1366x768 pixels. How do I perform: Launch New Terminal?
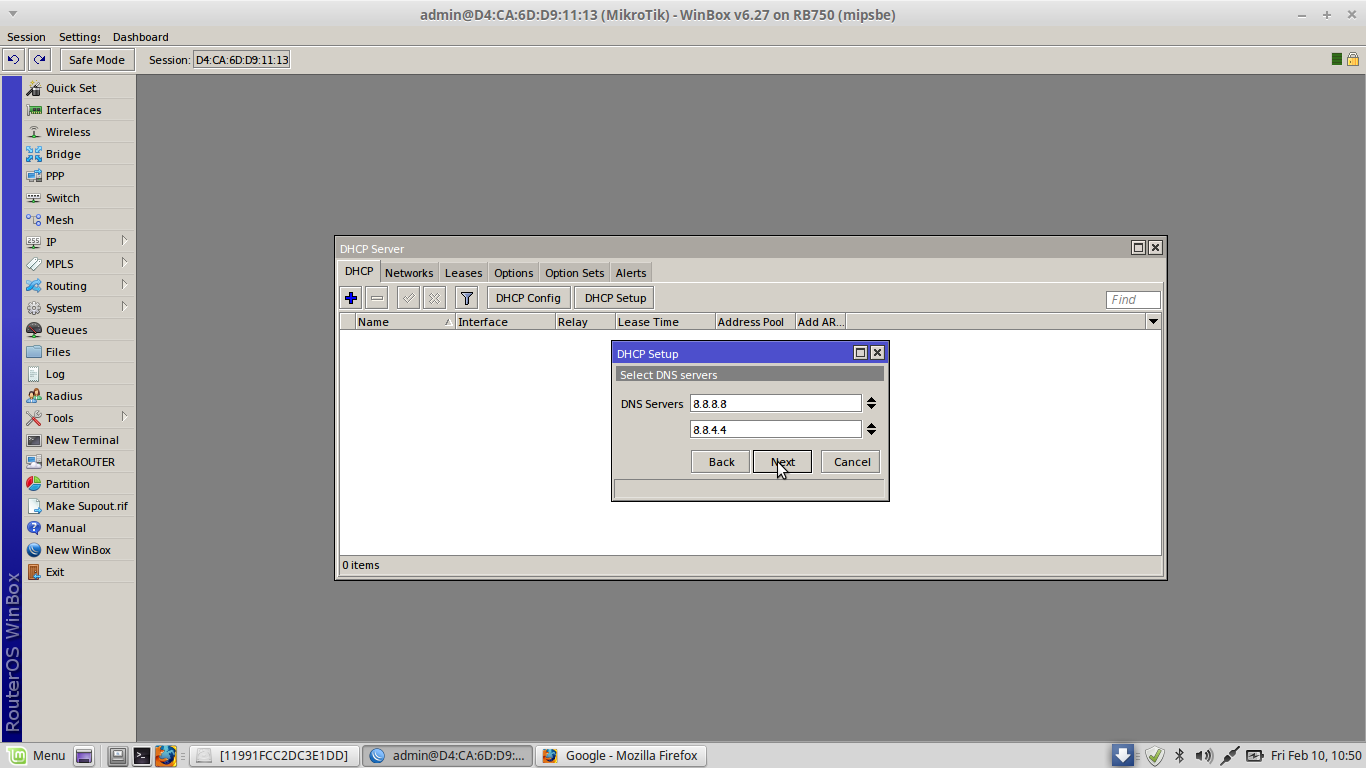point(78,440)
